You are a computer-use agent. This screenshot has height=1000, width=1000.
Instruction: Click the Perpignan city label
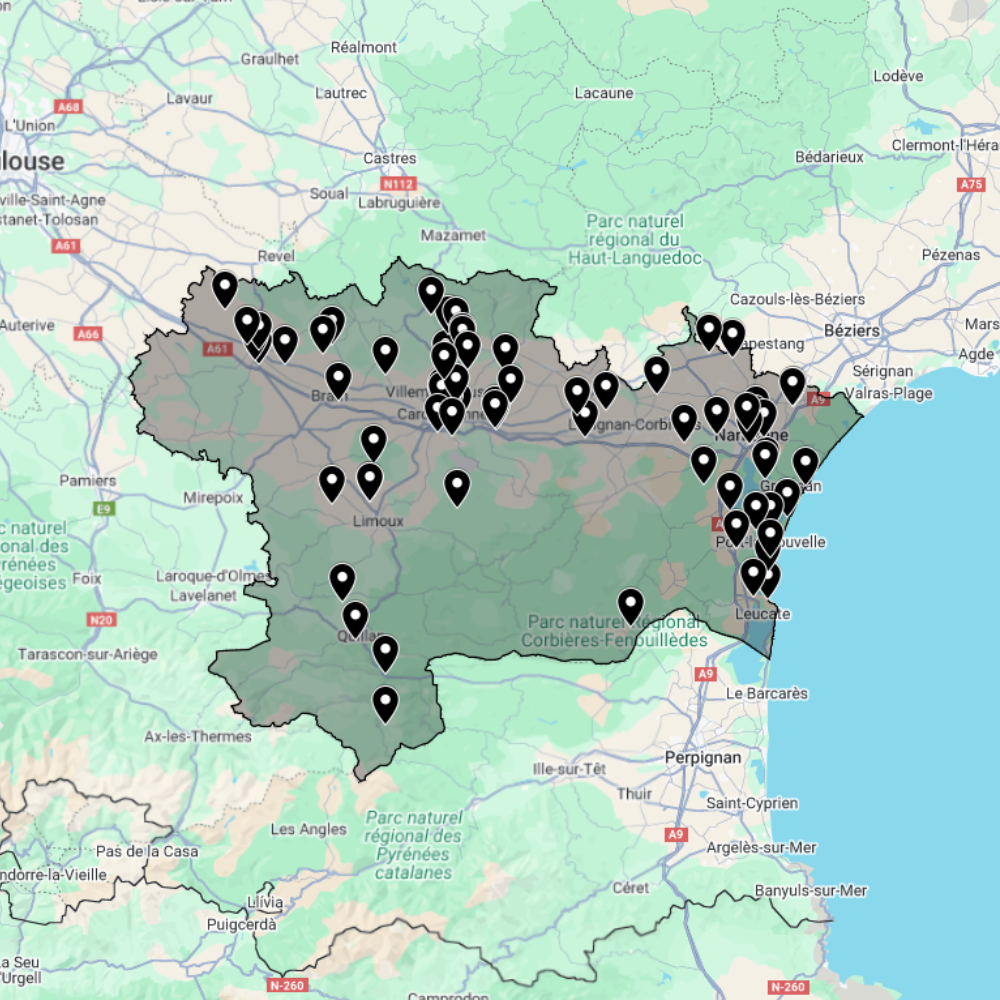703,757
